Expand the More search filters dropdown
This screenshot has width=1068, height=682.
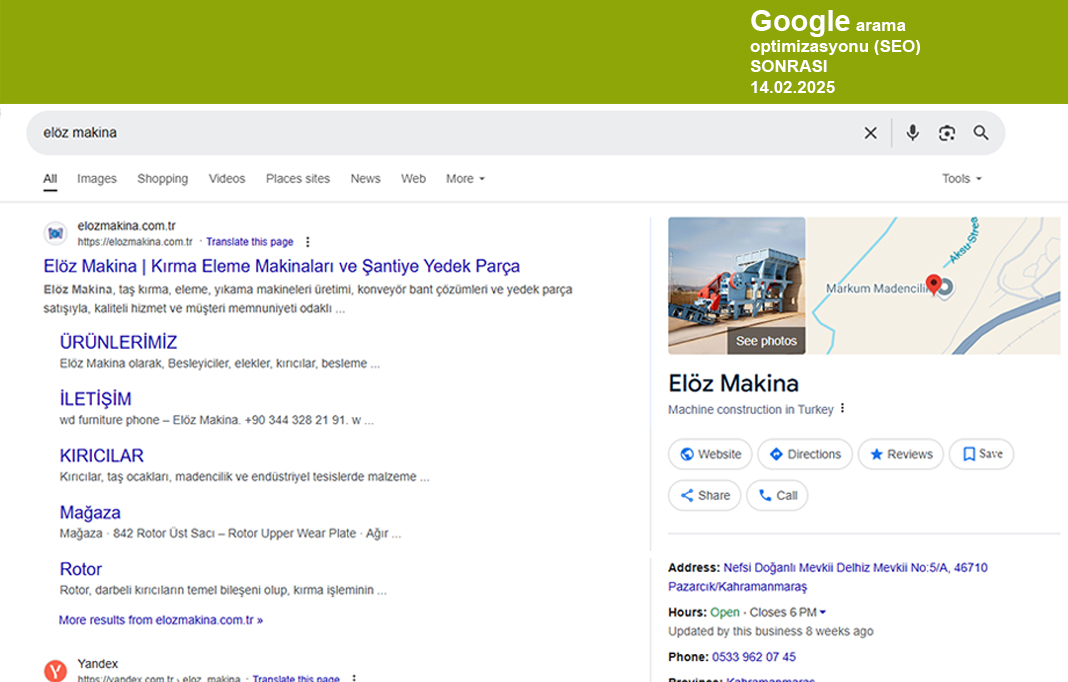coord(465,179)
